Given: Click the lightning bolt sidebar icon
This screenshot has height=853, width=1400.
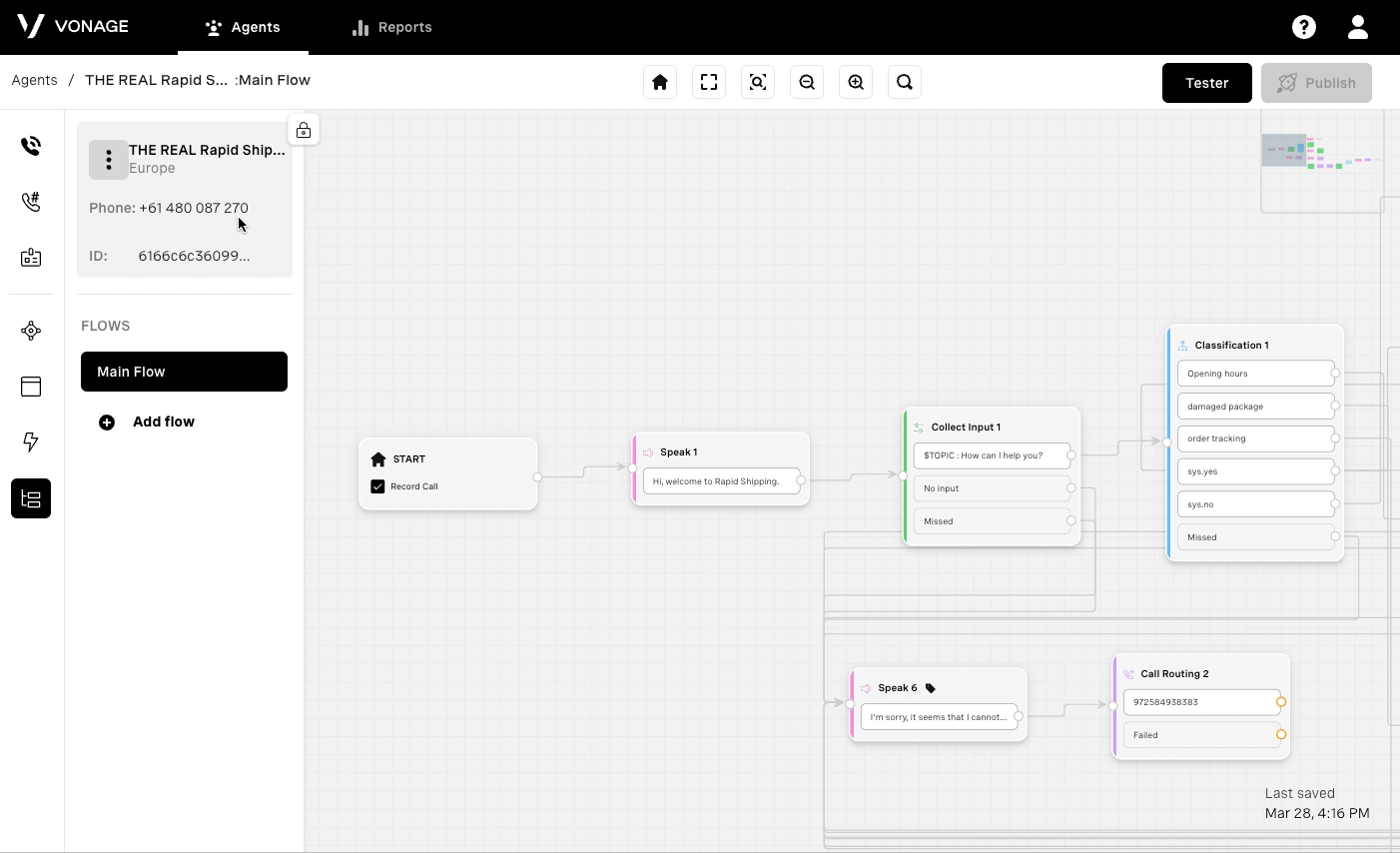Looking at the screenshot, I should [x=31, y=441].
